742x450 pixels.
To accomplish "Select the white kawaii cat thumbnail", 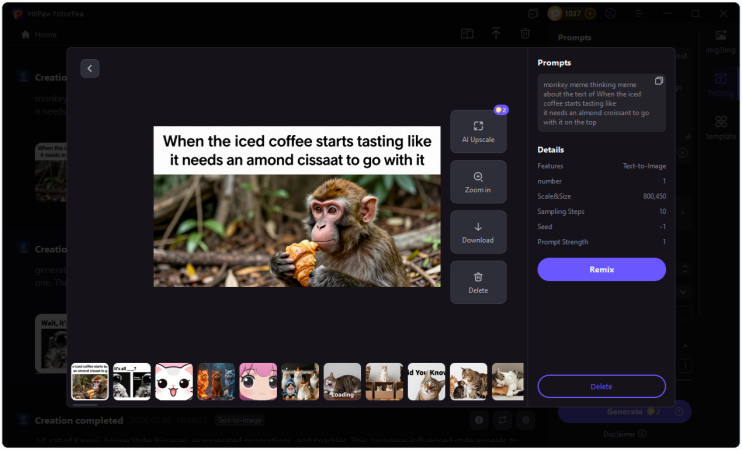I will tap(174, 381).
